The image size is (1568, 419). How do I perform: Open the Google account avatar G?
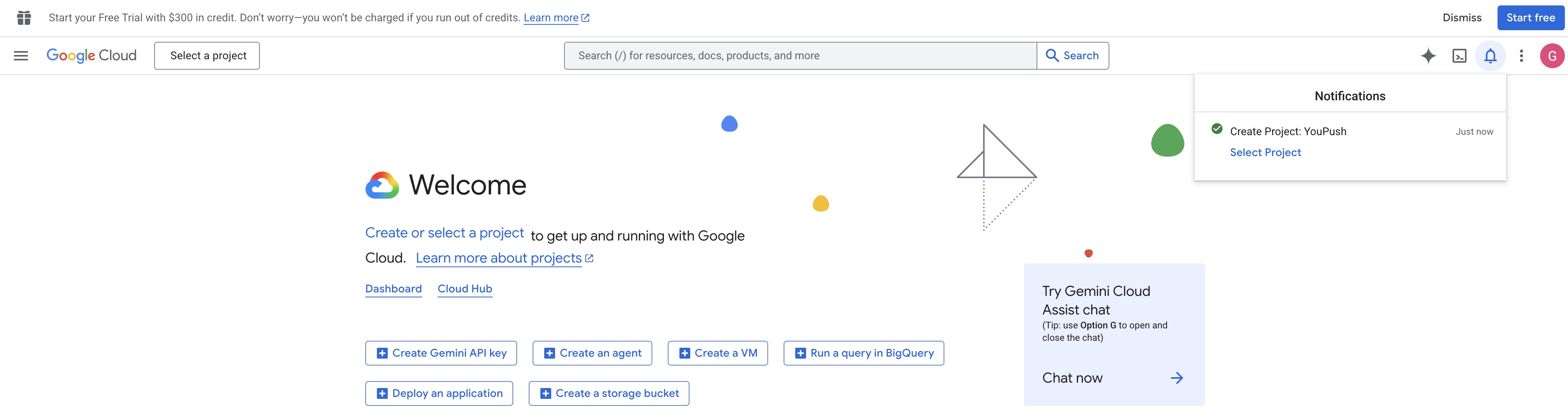coord(1552,56)
